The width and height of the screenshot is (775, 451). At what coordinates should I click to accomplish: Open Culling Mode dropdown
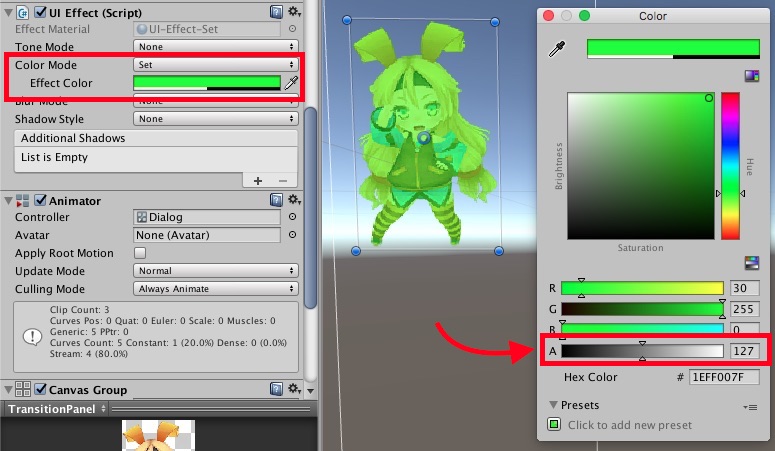pyautogui.click(x=215, y=288)
